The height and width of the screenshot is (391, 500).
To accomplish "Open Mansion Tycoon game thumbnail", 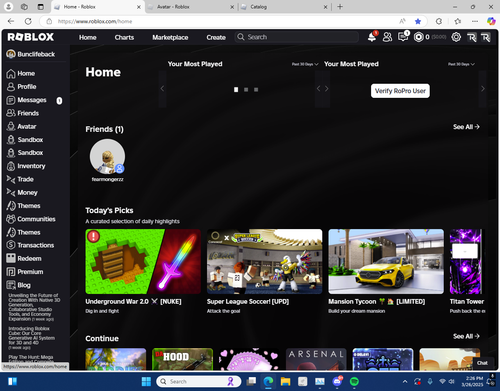I will pyautogui.click(x=386, y=261).
